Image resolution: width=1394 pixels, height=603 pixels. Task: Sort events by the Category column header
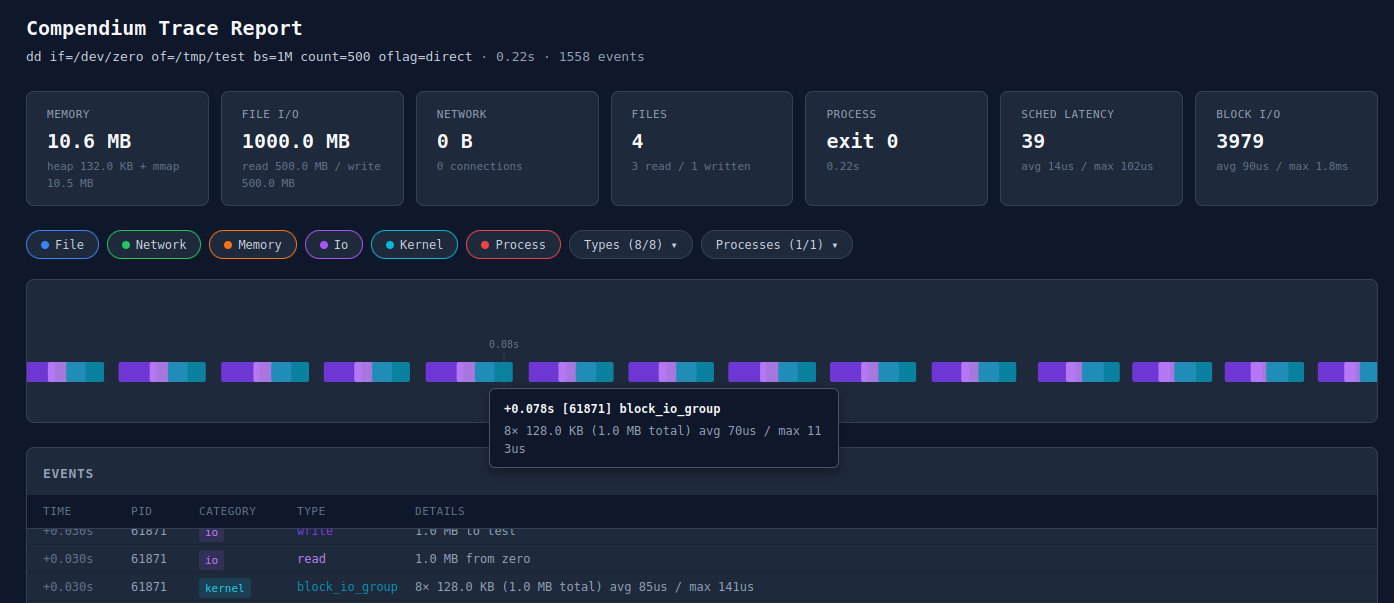click(227, 511)
